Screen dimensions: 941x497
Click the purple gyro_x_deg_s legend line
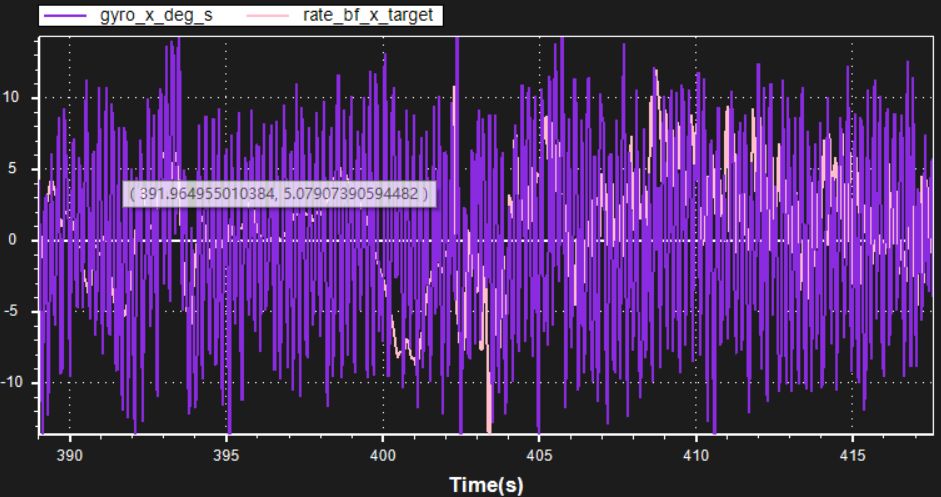pyautogui.click(x=65, y=16)
